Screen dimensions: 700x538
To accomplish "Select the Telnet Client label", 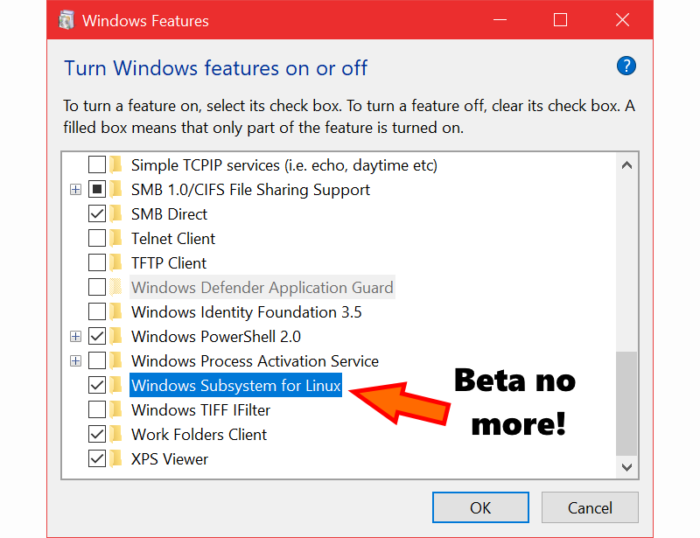I will [173, 238].
